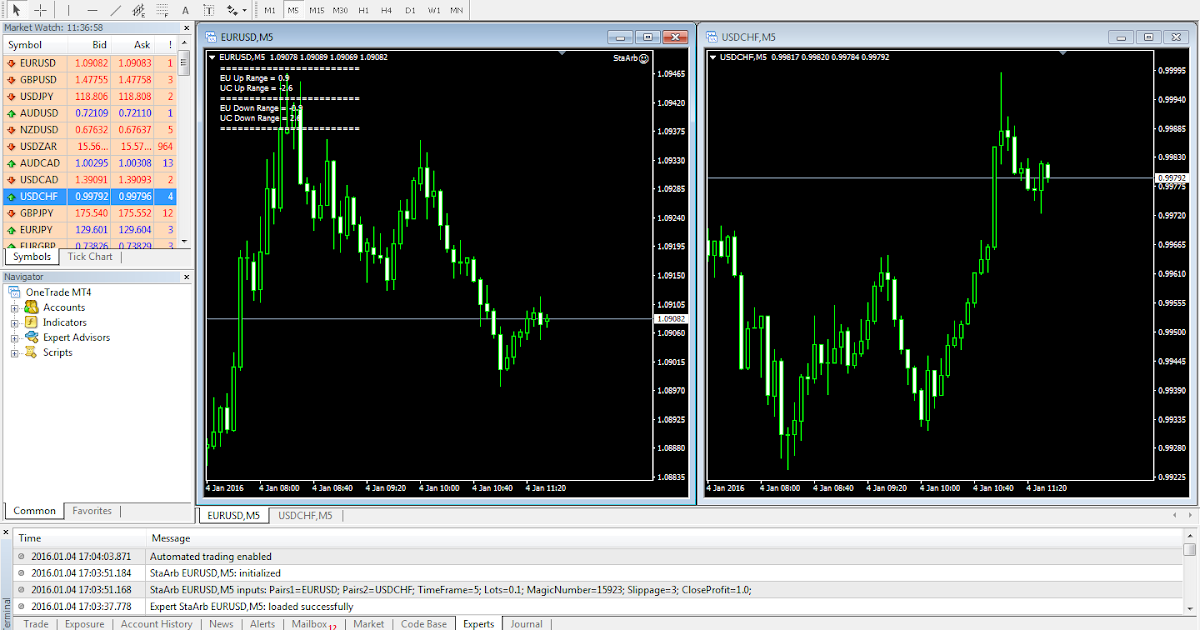Close the Market Watch panel

click(187, 29)
